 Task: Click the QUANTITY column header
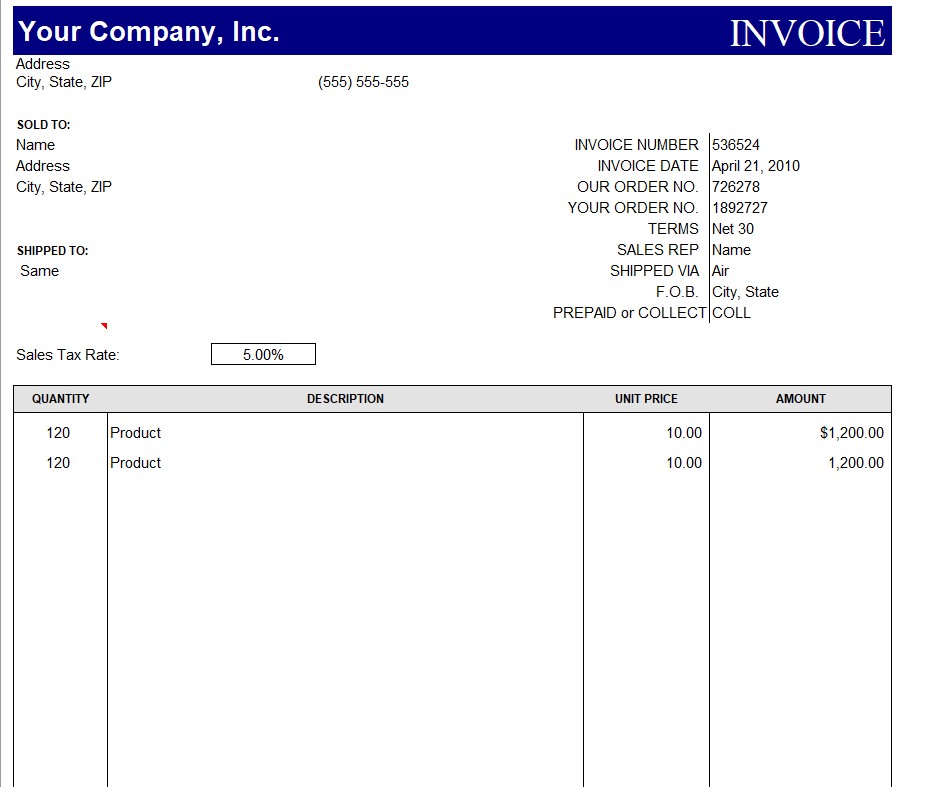[60, 399]
